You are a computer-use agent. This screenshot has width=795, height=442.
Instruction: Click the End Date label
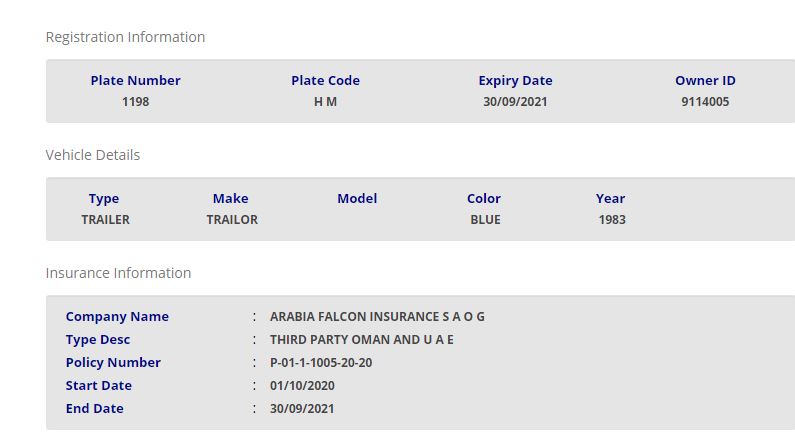pos(95,408)
